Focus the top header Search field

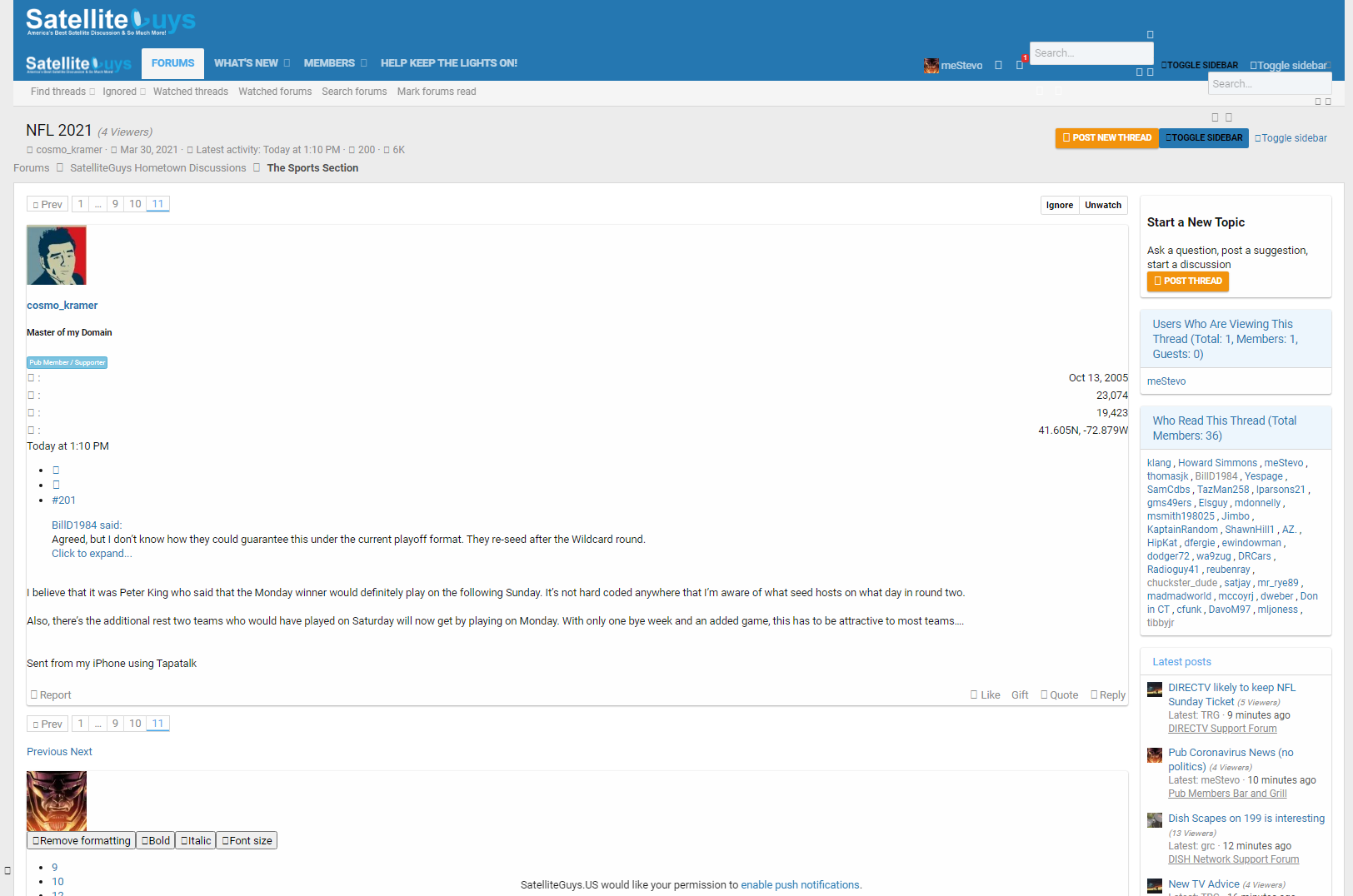coord(1091,53)
